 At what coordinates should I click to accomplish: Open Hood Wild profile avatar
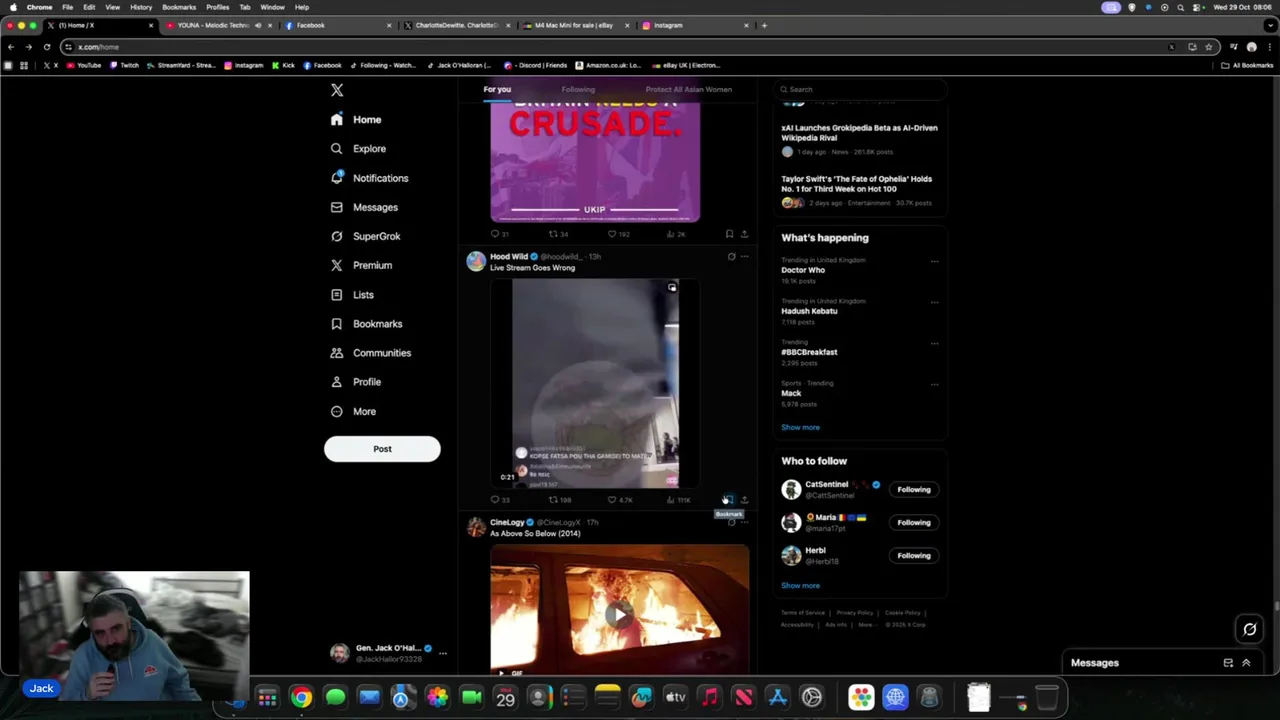[x=476, y=262]
